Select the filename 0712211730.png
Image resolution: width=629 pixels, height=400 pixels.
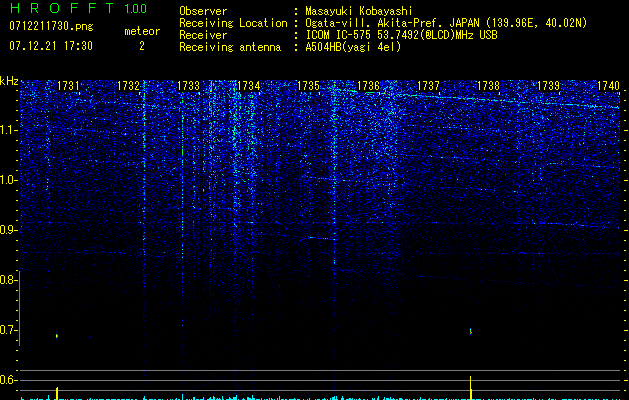[x=51, y=26]
